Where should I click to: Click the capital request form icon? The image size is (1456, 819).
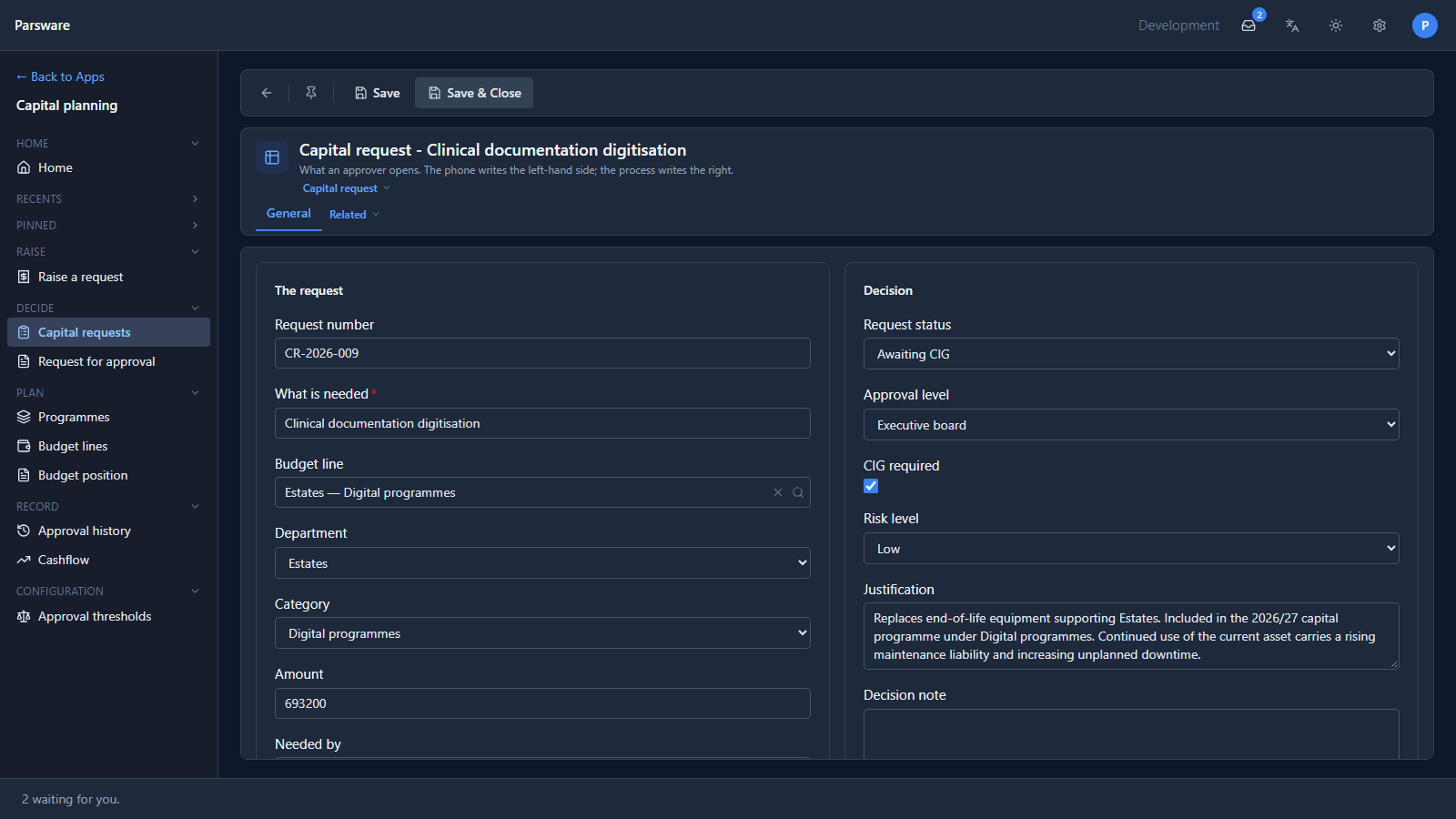pyautogui.click(x=272, y=157)
